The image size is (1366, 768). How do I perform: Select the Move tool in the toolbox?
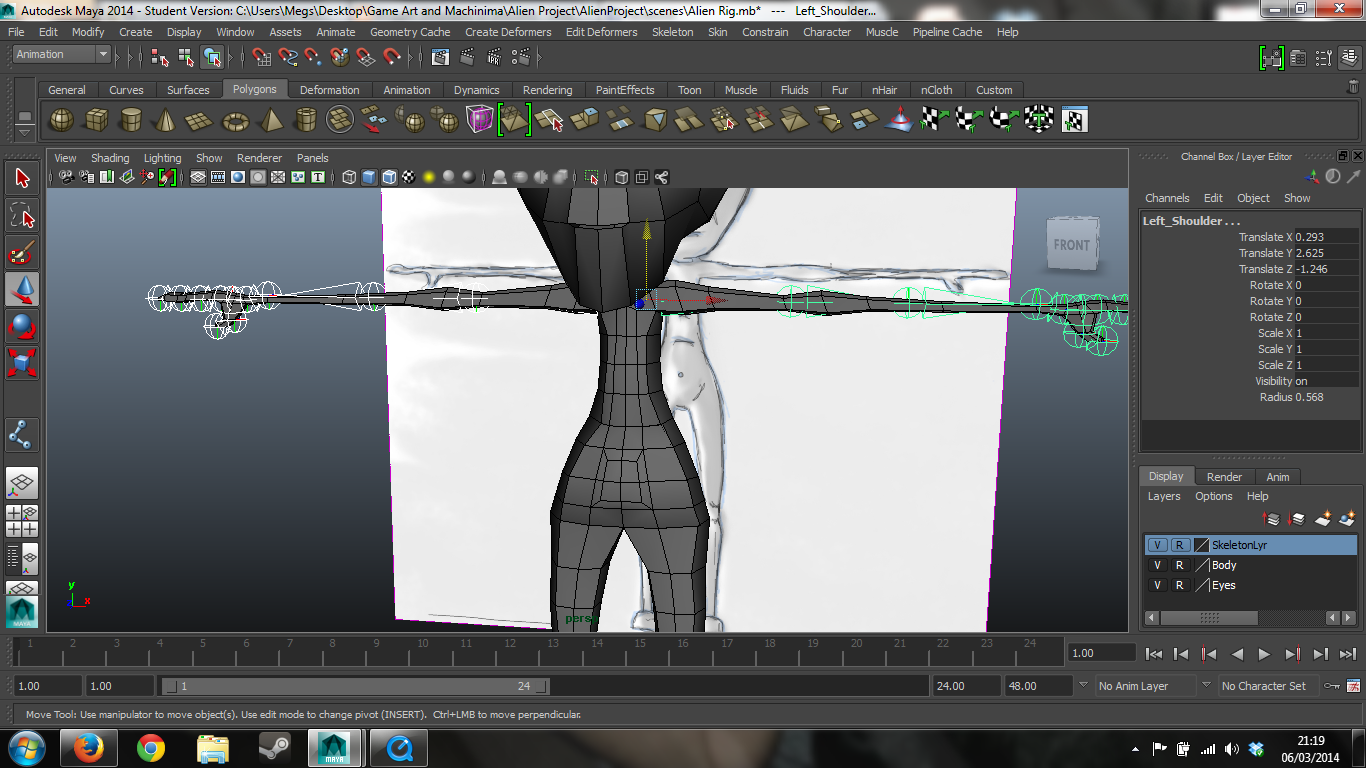(x=22, y=290)
